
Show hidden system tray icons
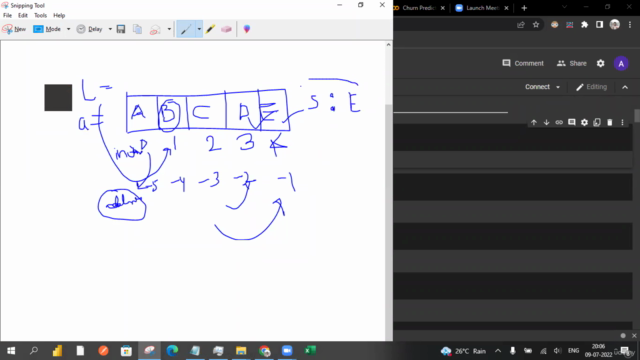tap(498, 351)
